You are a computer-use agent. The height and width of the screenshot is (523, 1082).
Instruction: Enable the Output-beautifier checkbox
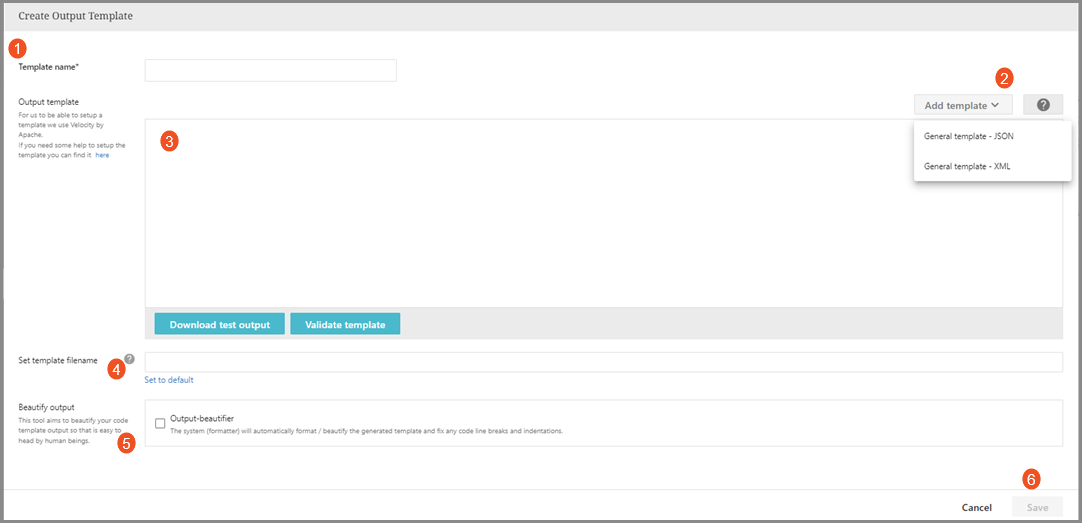pos(160,424)
